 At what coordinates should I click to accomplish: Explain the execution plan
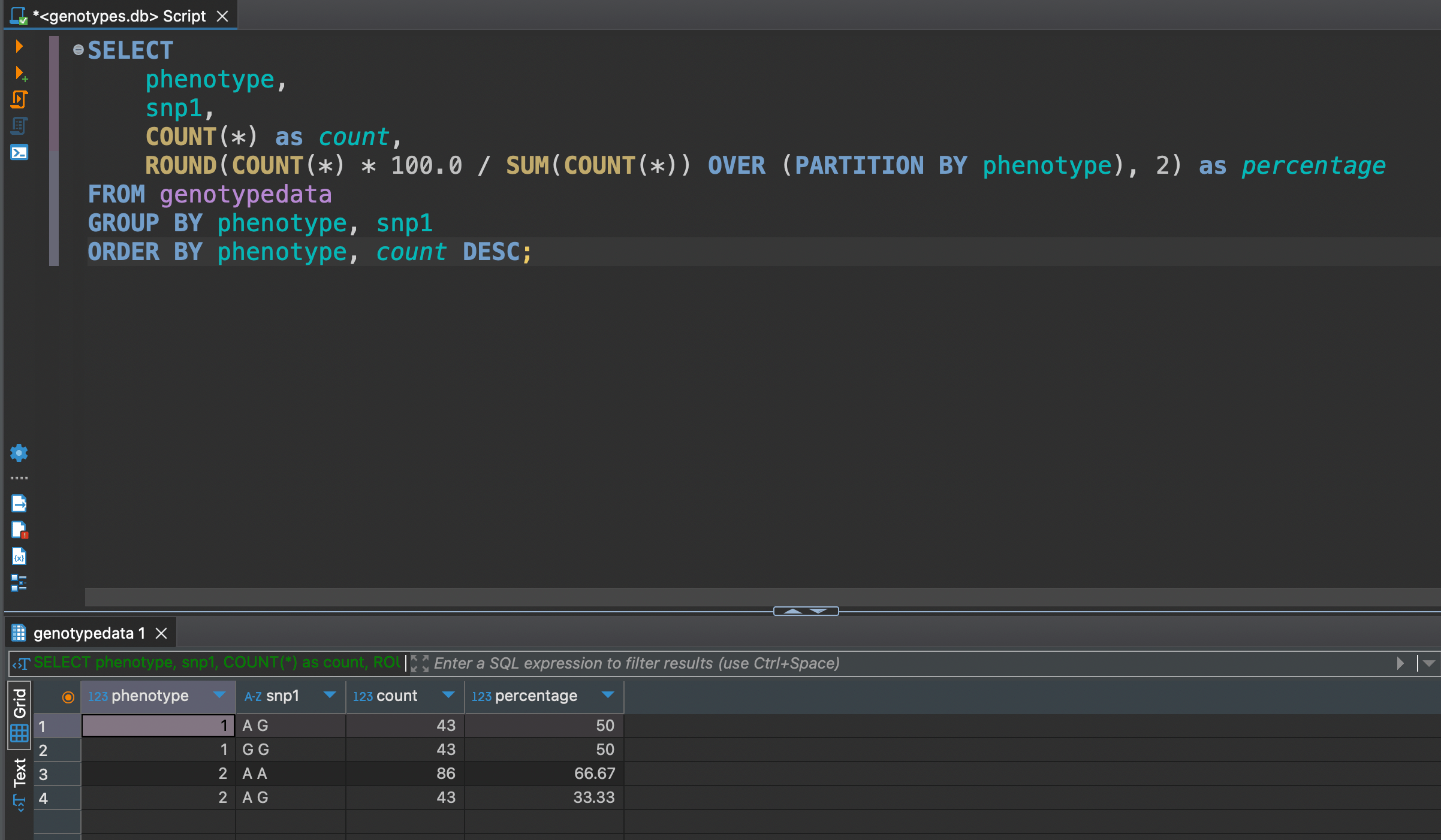click(19, 126)
